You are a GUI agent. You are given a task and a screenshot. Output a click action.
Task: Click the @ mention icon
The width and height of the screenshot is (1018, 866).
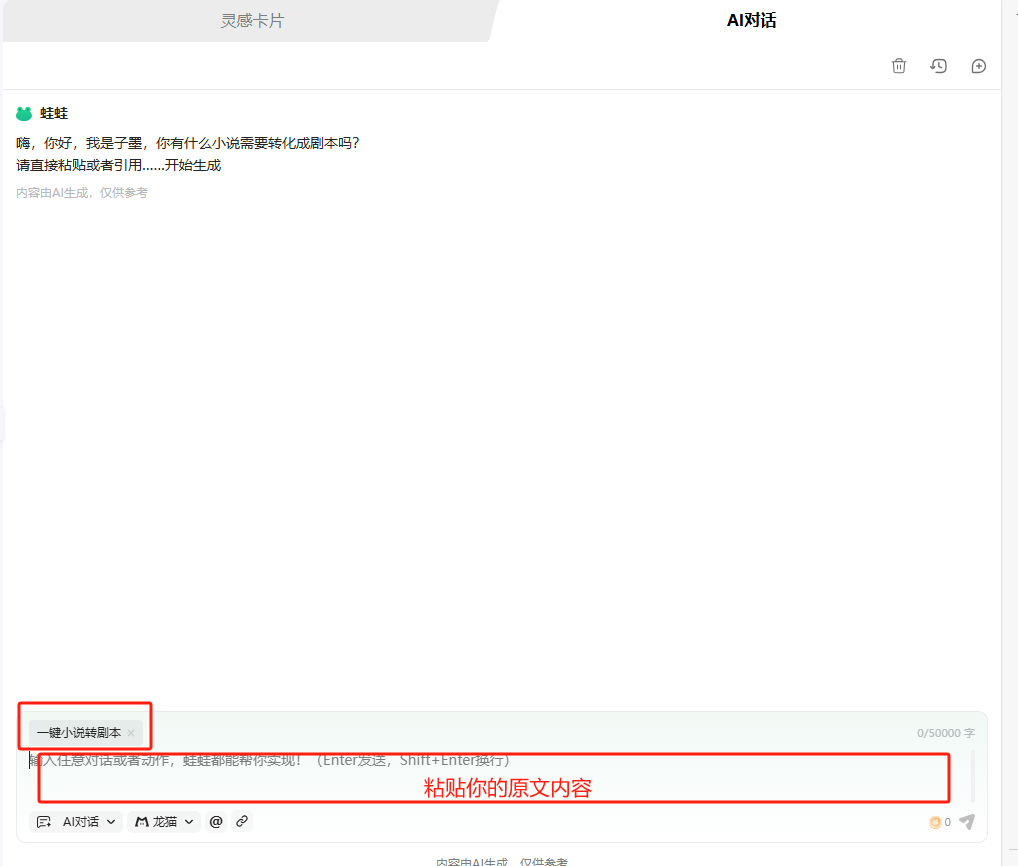216,821
